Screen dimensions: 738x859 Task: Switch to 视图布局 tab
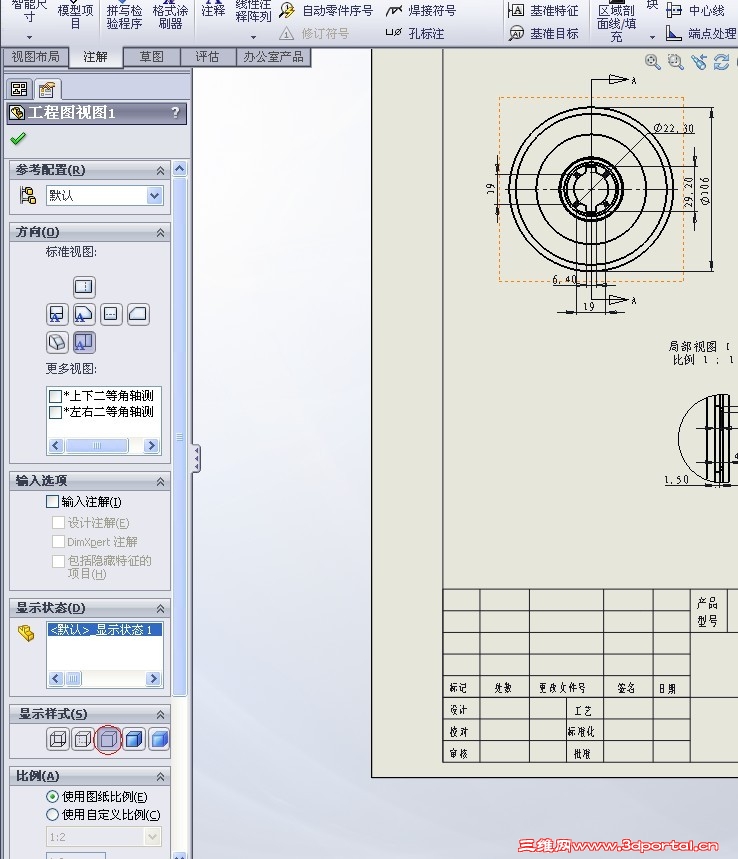click(x=36, y=56)
